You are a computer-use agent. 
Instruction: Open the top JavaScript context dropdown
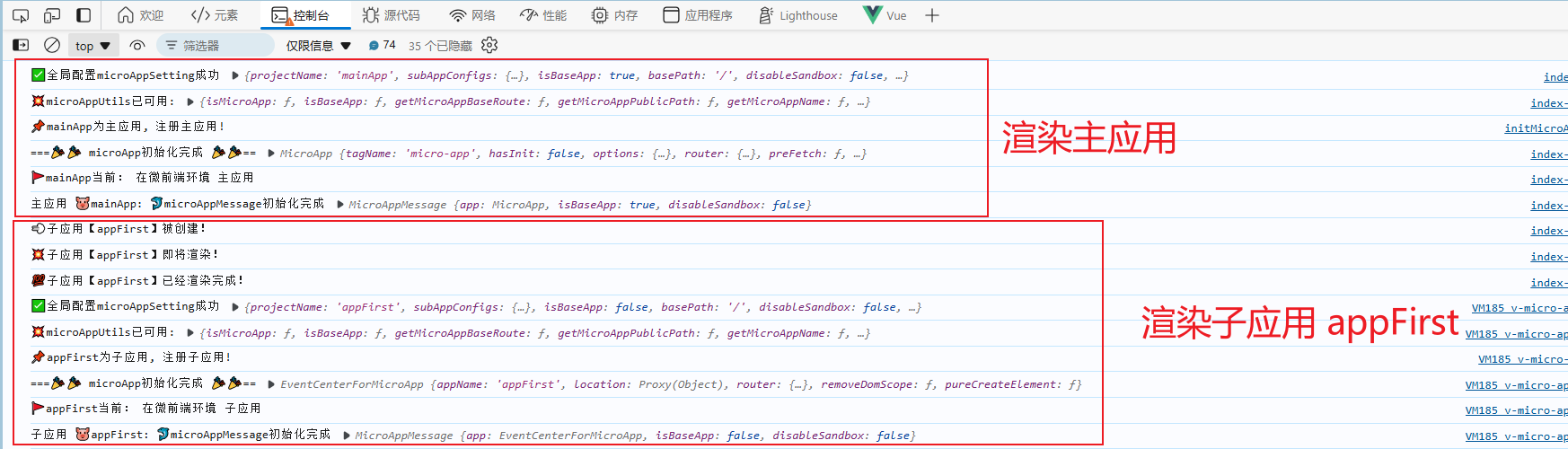92,45
